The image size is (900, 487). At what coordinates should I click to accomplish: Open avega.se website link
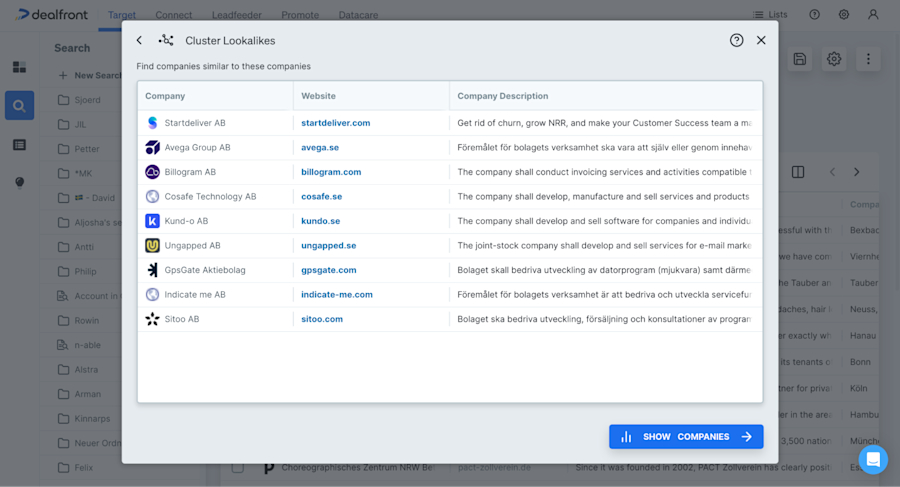pyautogui.click(x=320, y=148)
